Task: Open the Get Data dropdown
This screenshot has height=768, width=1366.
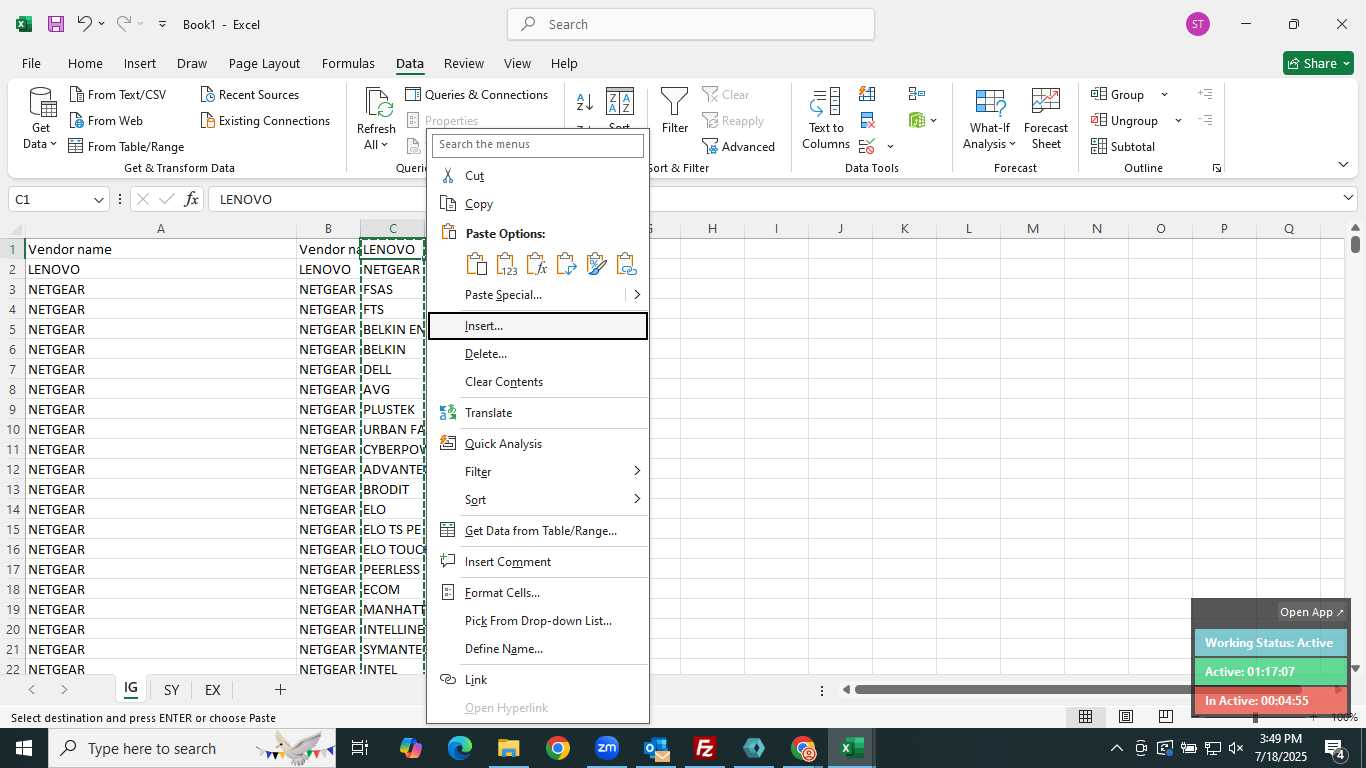Action: click(41, 119)
